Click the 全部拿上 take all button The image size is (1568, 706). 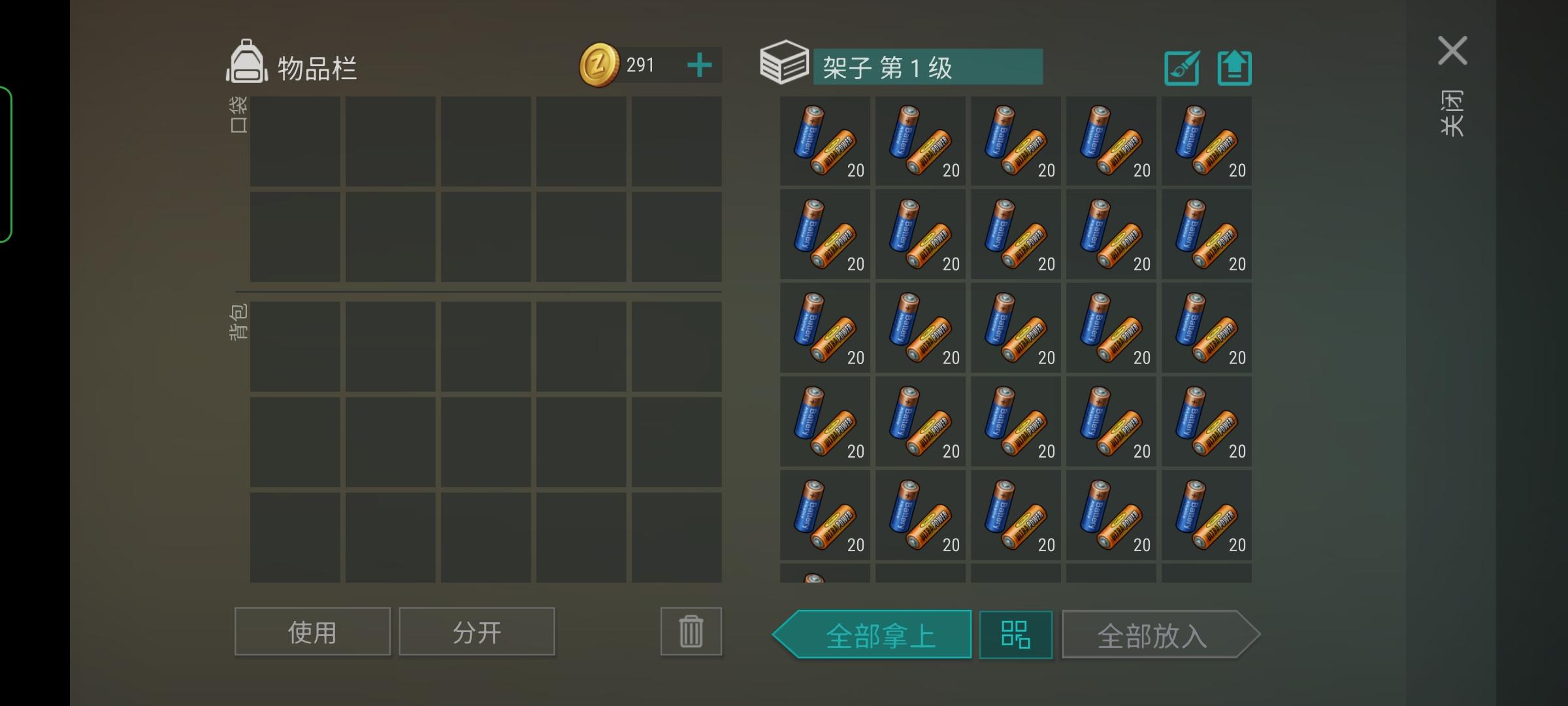click(872, 635)
